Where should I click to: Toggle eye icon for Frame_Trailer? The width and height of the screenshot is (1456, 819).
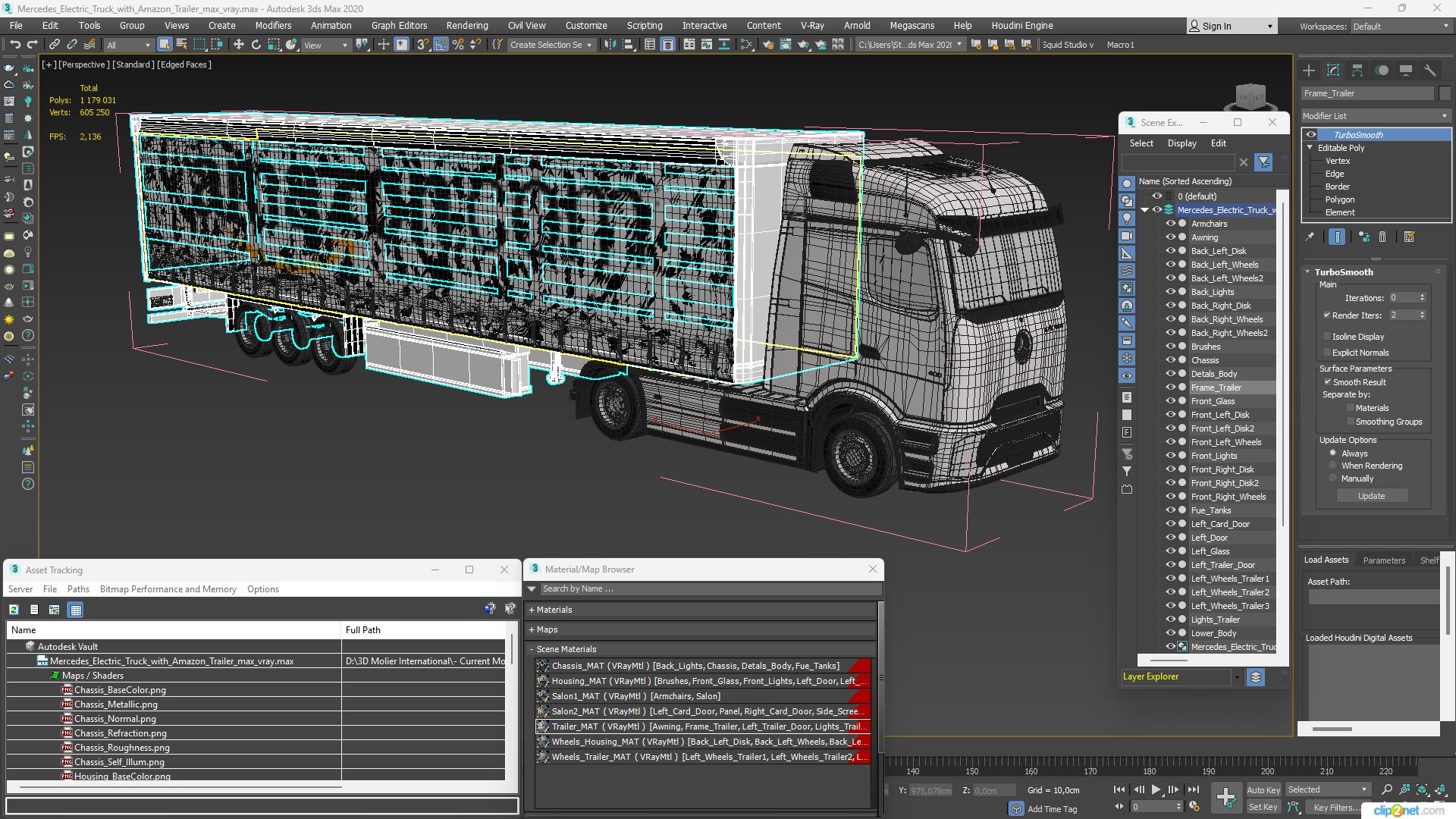(x=1171, y=388)
